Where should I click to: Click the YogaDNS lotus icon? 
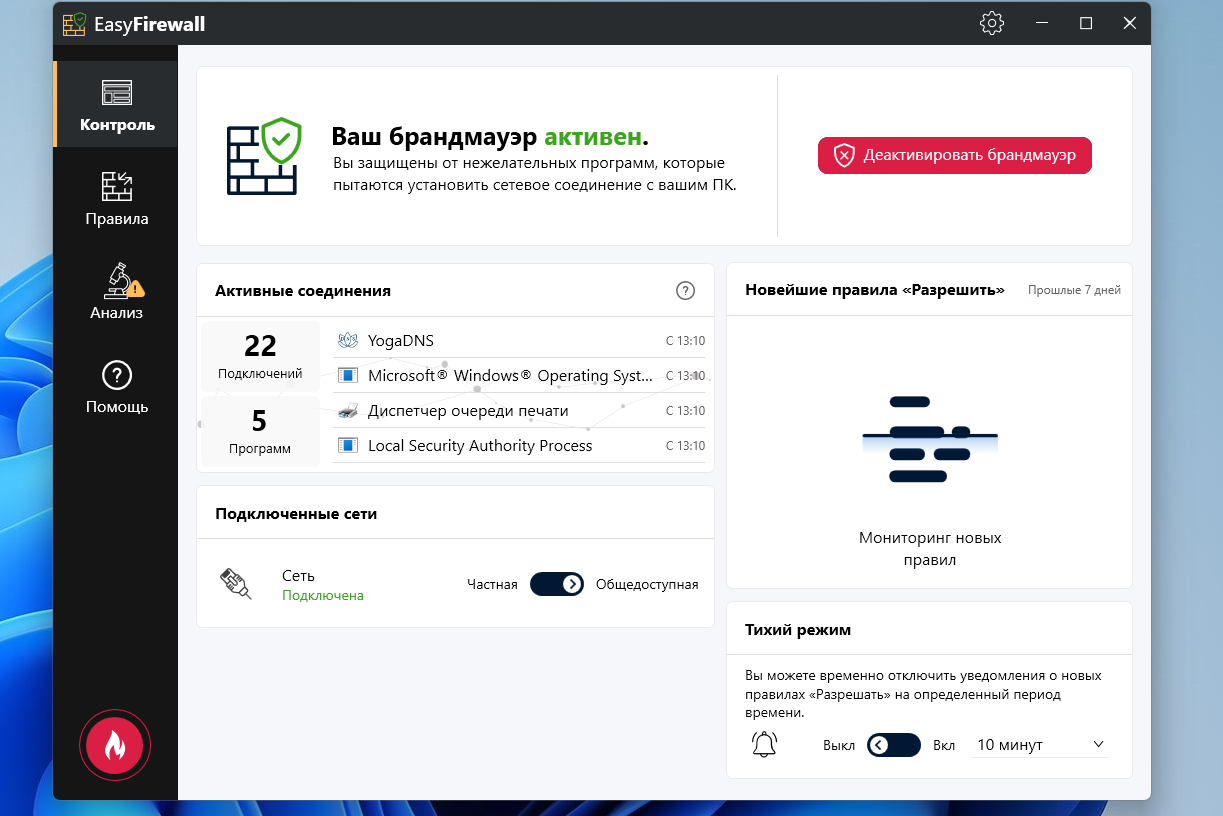(x=347, y=341)
